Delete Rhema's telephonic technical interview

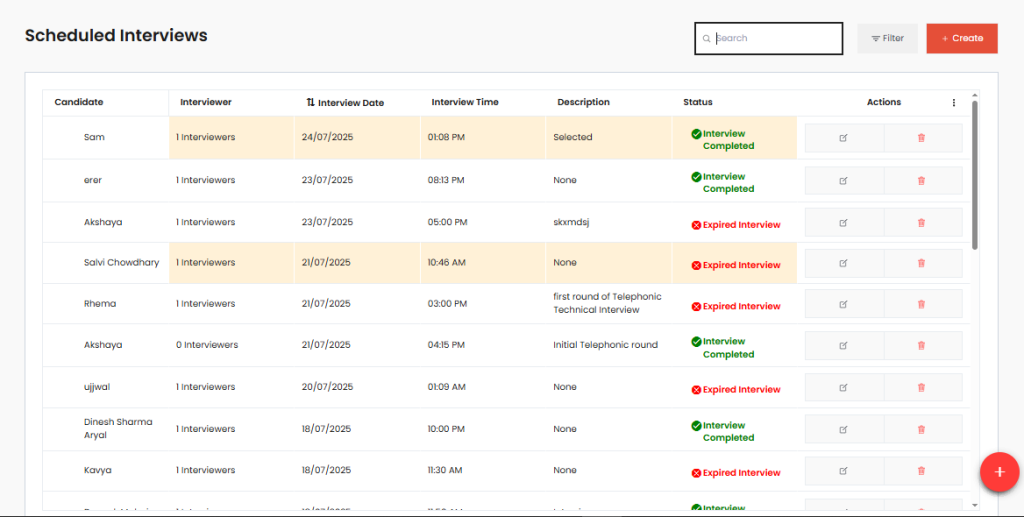point(921,304)
